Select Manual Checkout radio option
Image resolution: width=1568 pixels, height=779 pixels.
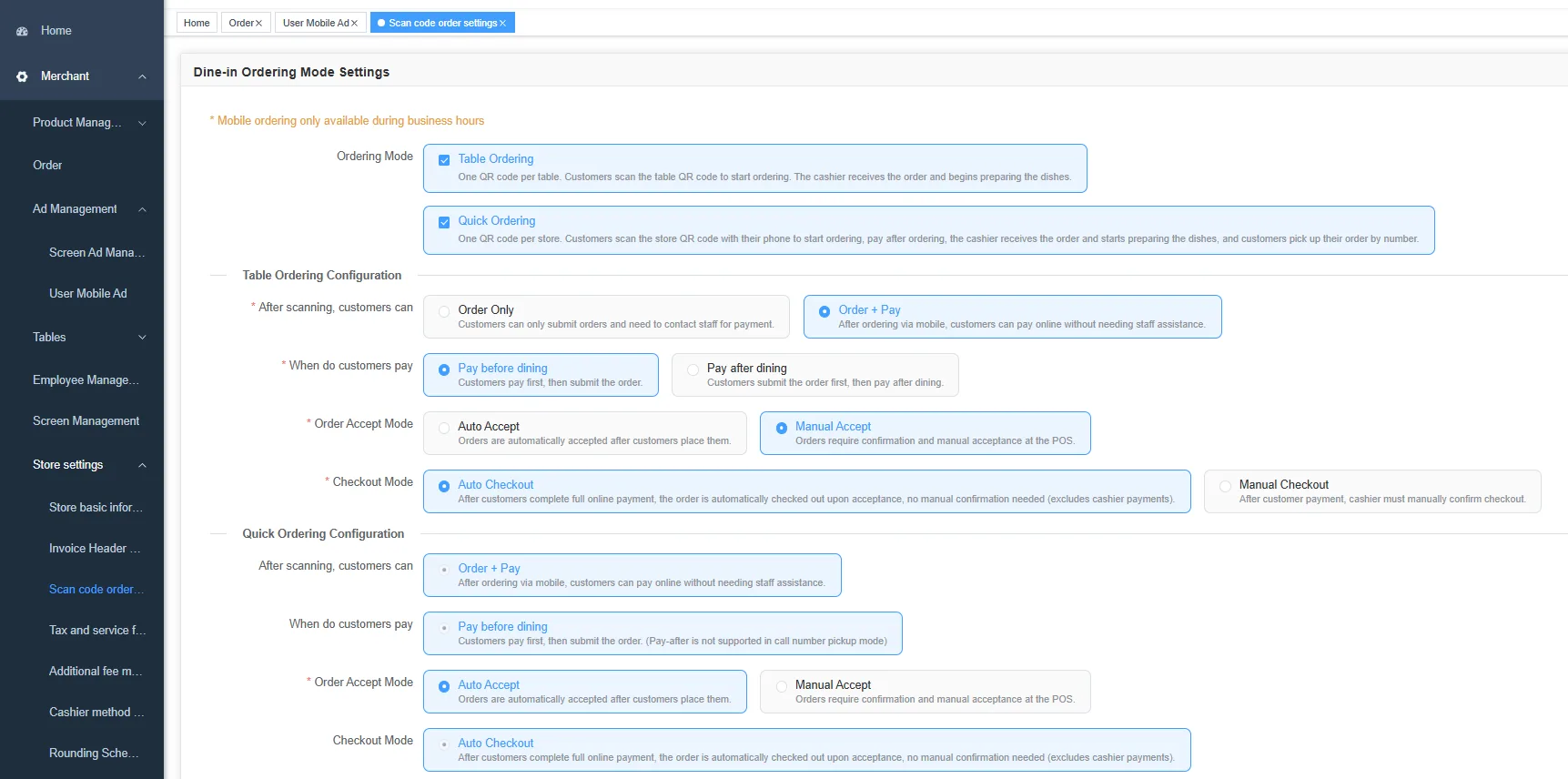tap(1225, 486)
